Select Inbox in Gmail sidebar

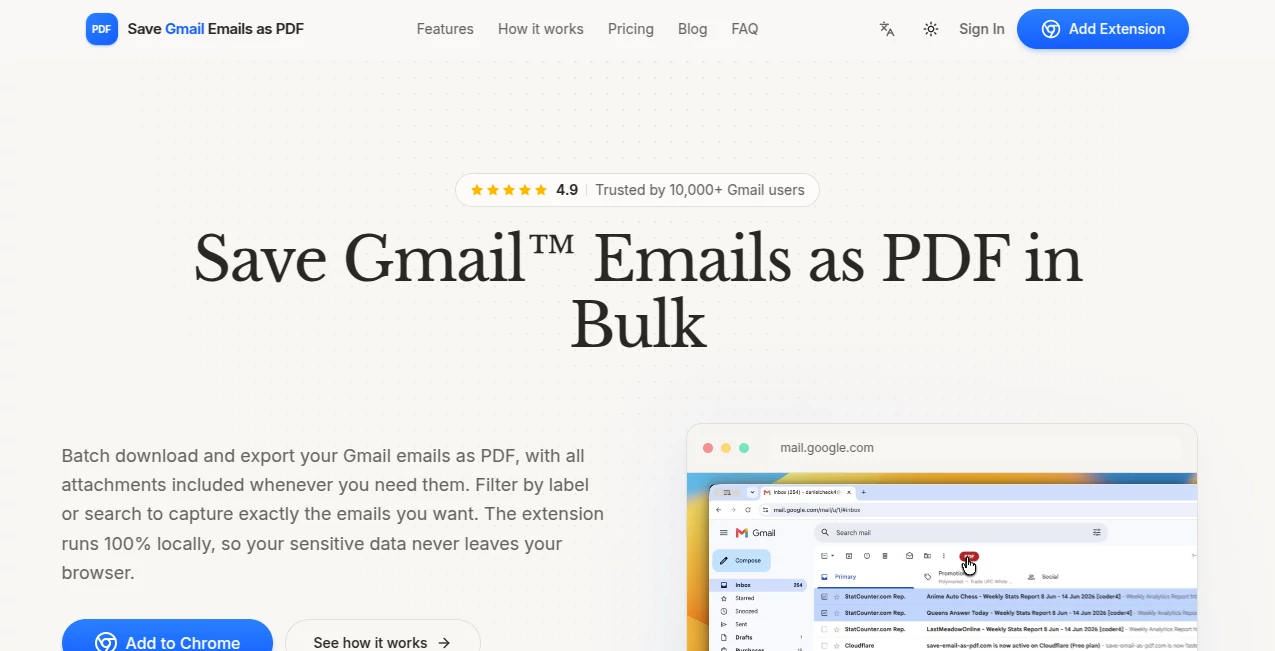[758, 585]
